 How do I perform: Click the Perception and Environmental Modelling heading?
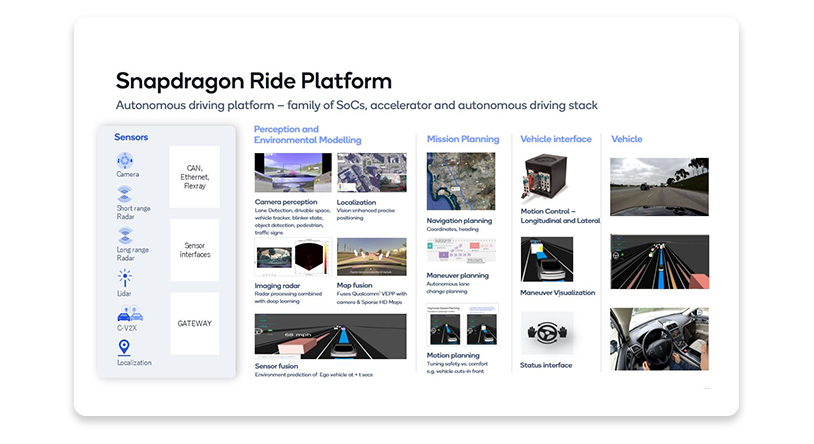307,134
